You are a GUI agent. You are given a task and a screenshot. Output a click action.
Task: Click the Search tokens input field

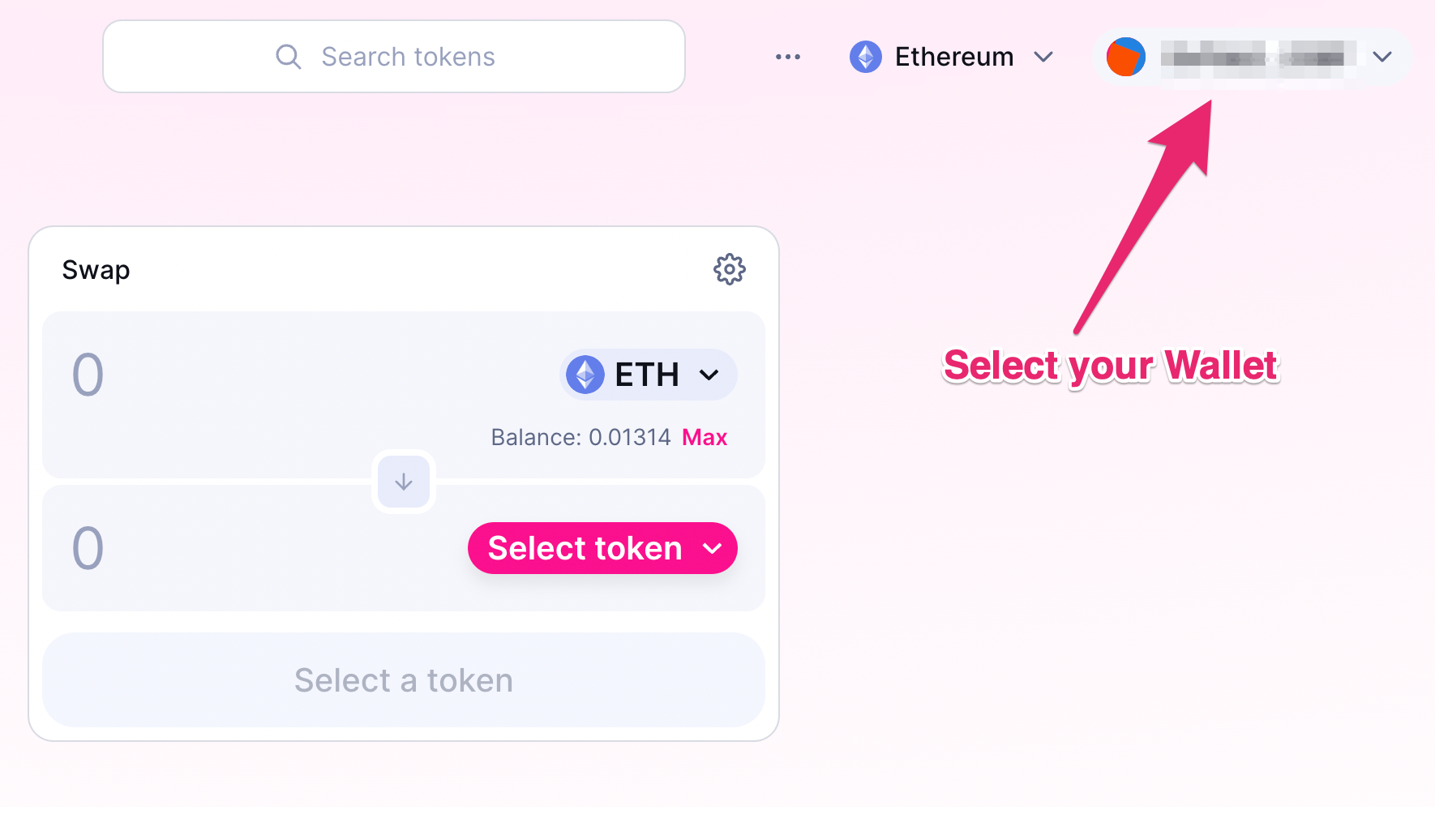394,57
